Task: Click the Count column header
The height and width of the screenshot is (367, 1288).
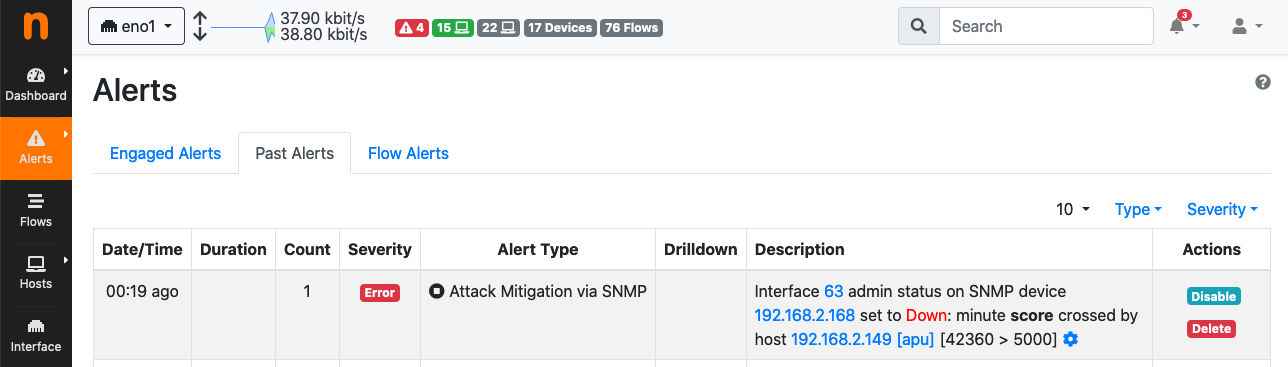Action: [x=307, y=249]
